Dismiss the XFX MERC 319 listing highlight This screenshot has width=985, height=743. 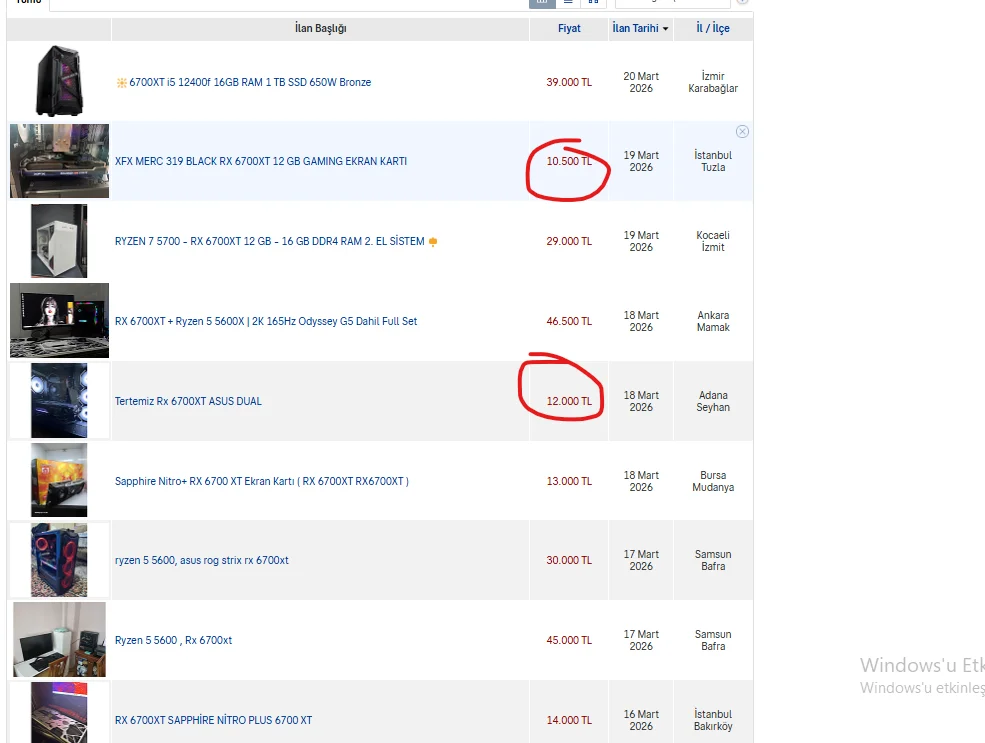tap(742, 131)
